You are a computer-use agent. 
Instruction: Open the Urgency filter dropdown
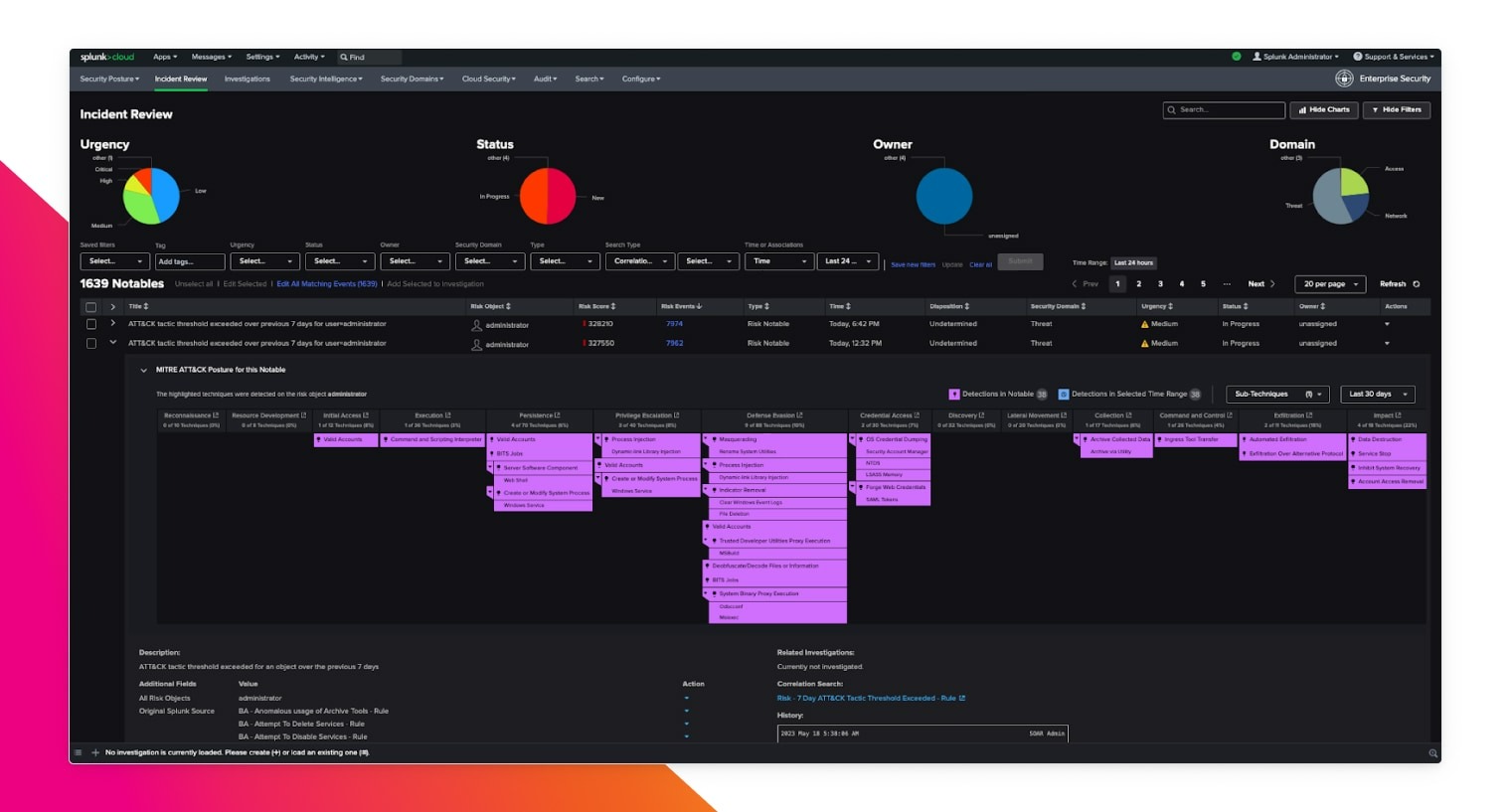[264, 261]
